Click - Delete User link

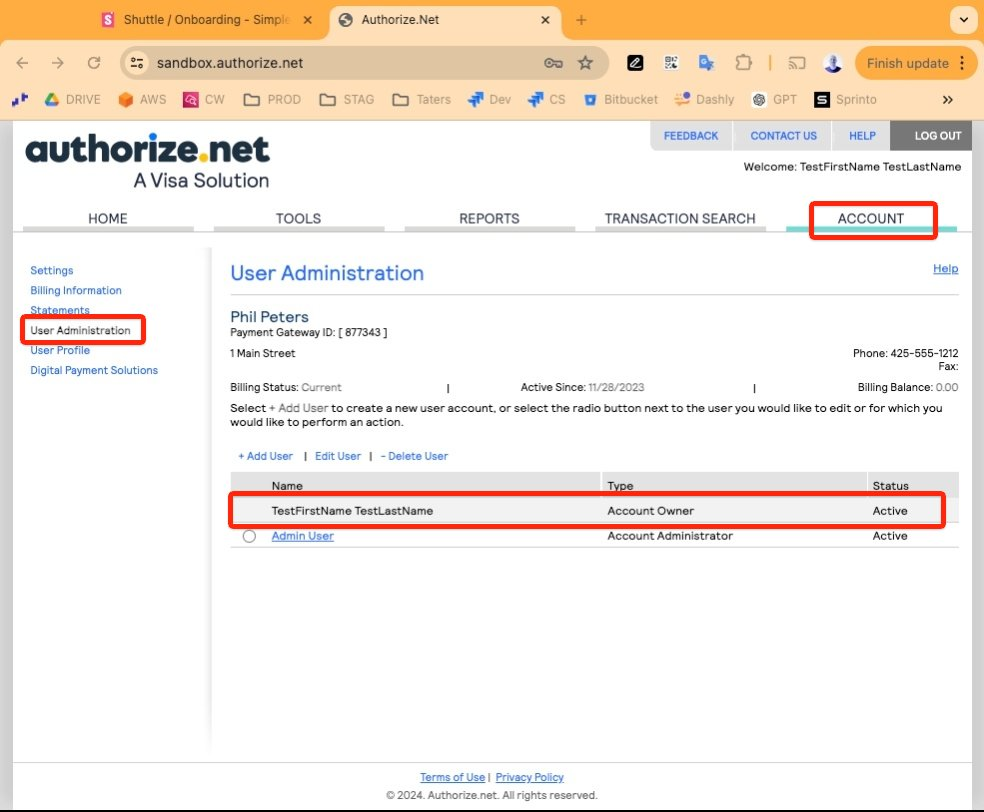(414, 456)
